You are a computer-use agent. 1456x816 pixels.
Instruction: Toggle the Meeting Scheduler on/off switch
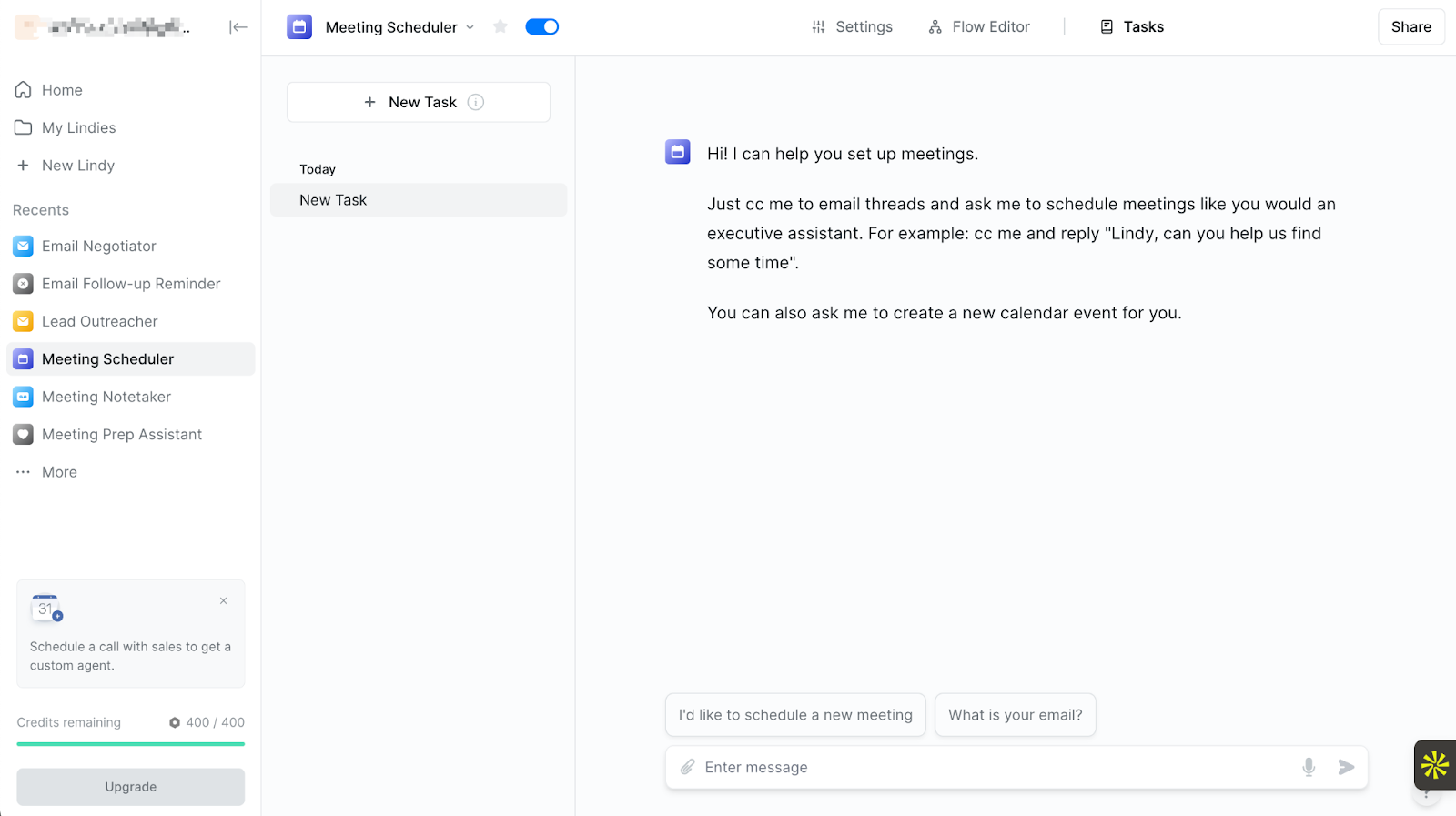pos(541,26)
